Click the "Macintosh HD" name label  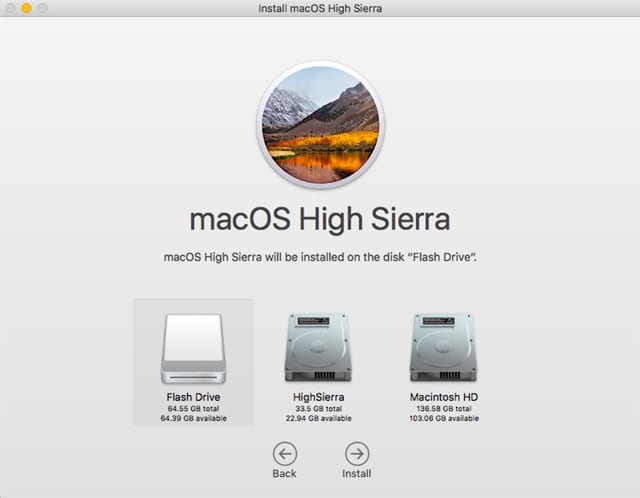441,397
